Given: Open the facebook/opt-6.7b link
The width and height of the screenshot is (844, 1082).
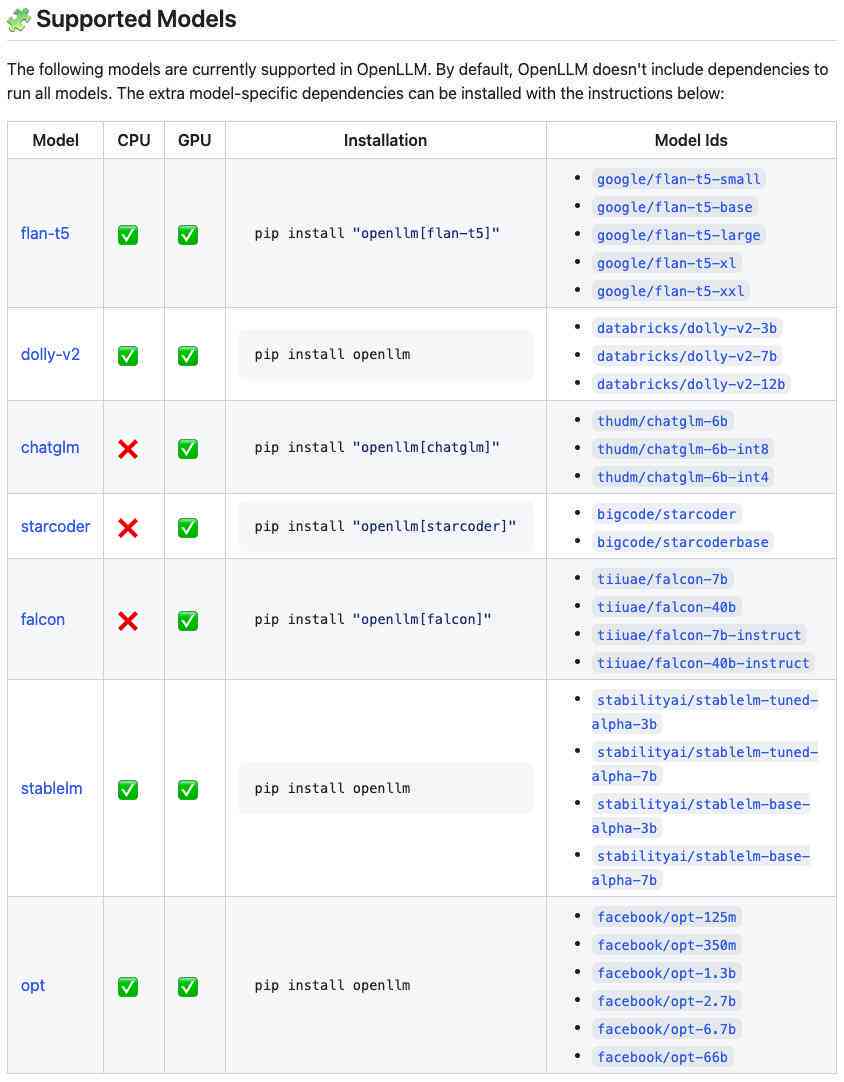Looking at the screenshot, I should pos(666,1029).
